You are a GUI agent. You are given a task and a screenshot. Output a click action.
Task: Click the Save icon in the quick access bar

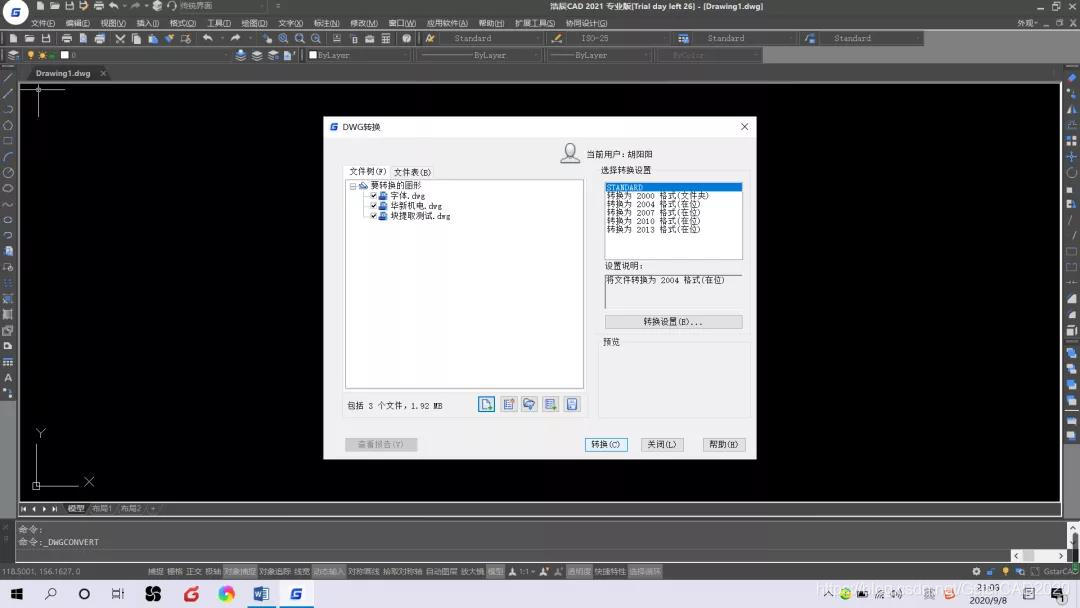click(69, 6)
